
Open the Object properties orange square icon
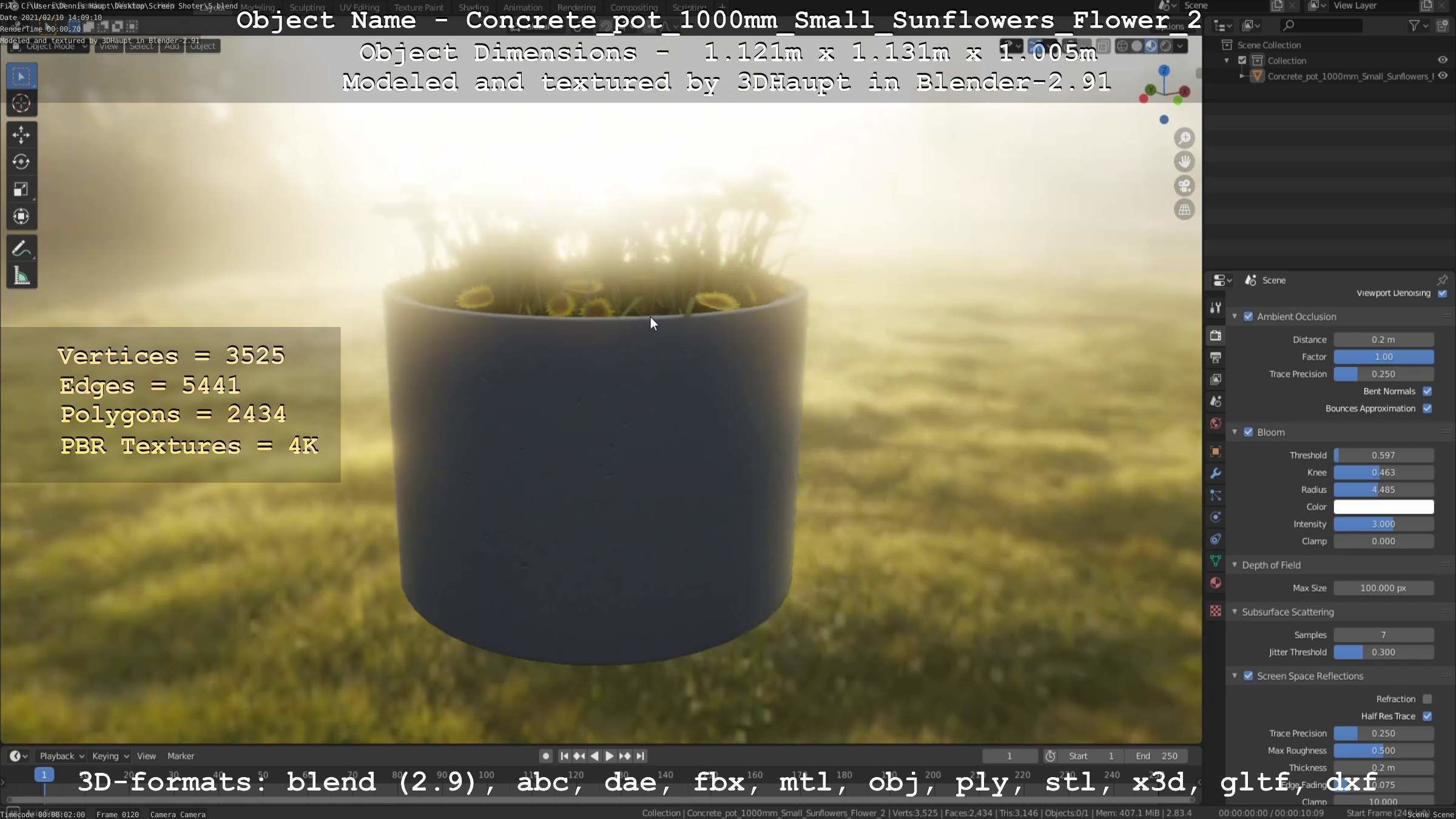pos(1216,451)
